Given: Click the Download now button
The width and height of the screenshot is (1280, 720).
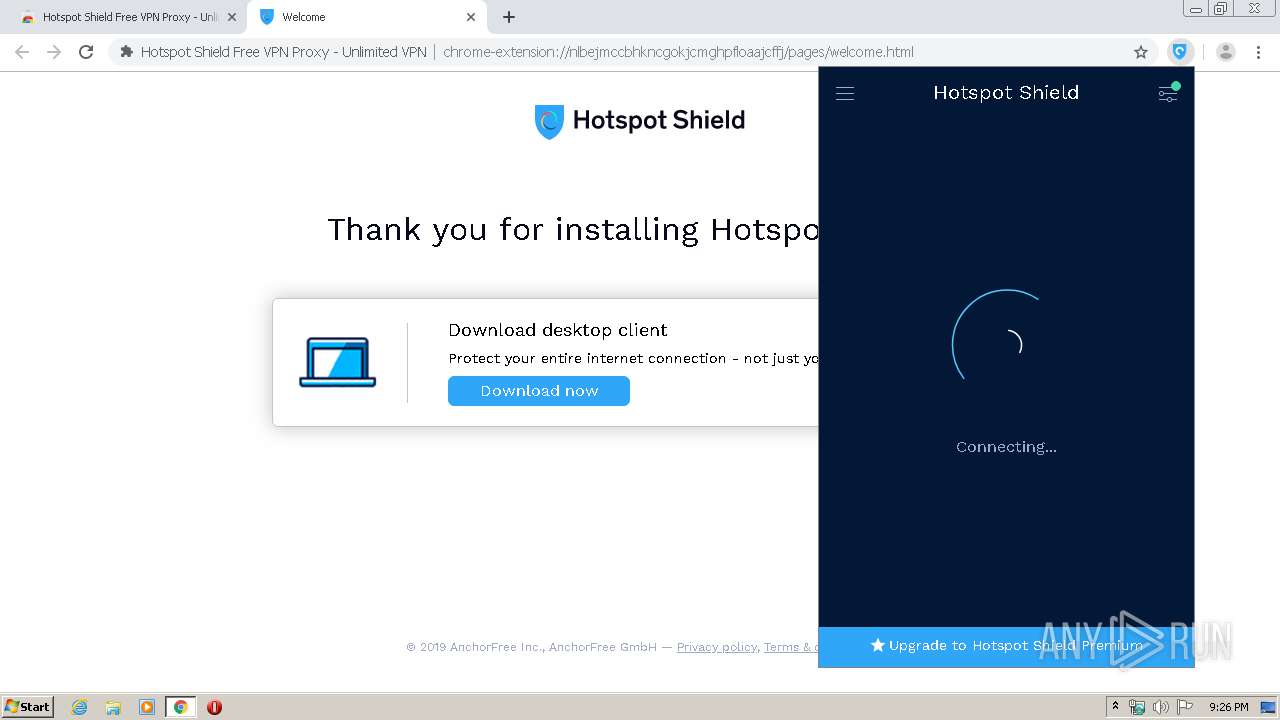Looking at the screenshot, I should pyautogui.click(x=539, y=391).
